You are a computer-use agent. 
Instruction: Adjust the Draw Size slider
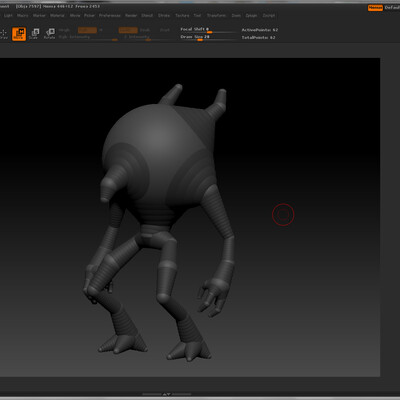208,37
